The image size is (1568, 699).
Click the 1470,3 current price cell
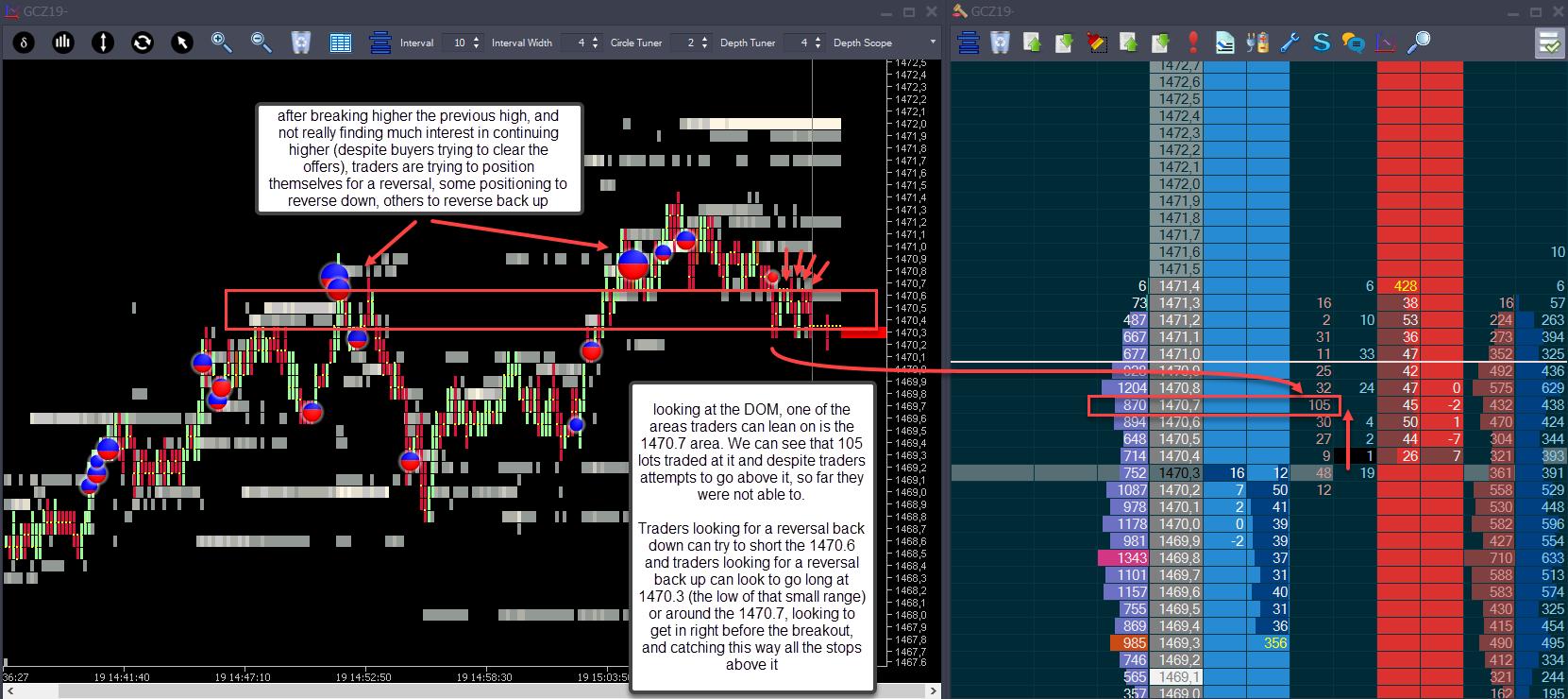point(1176,473)
